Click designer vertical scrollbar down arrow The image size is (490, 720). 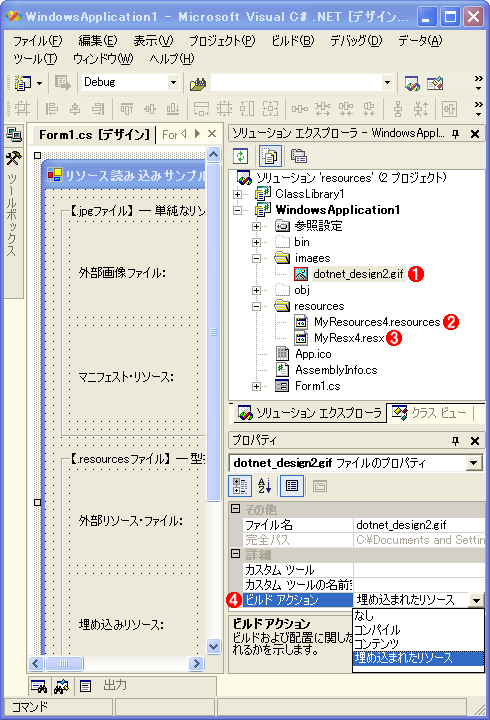(214, 647)
